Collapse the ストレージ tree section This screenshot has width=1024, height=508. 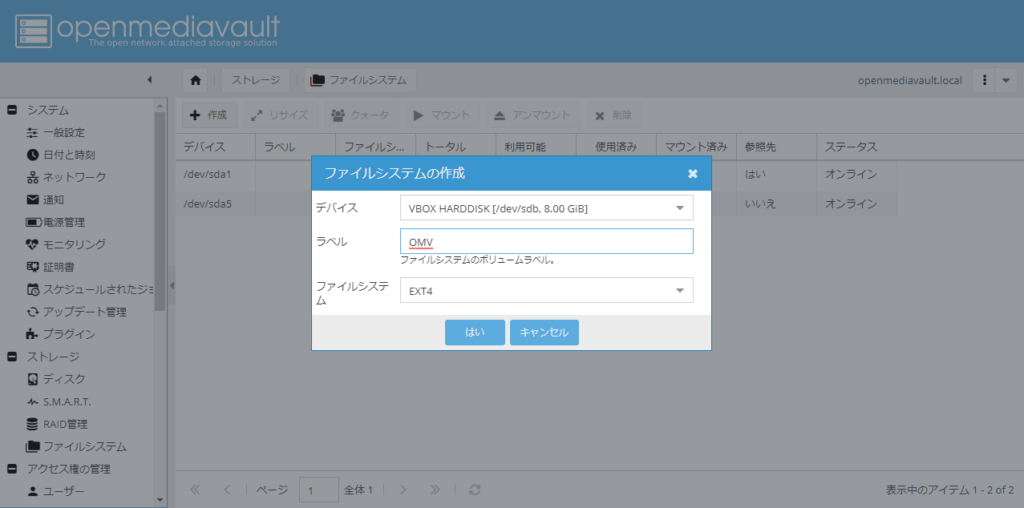pos(12,356)
